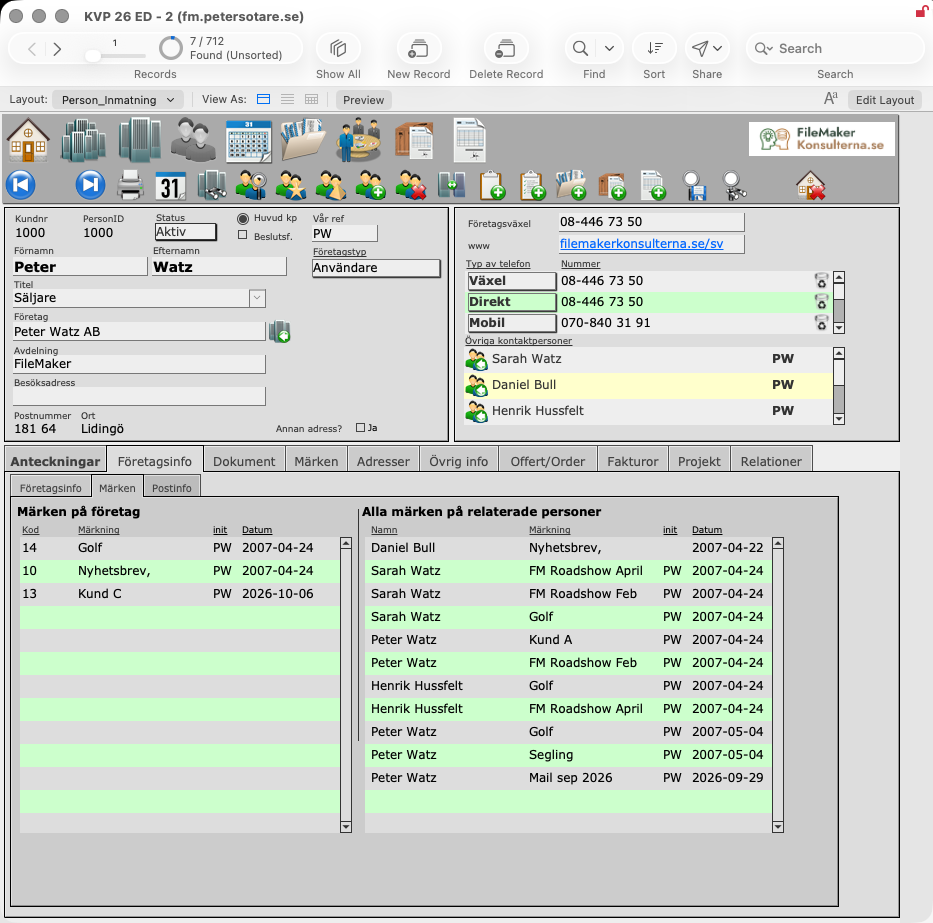Go to last record with blue arrow
This screenshot has height=923, width=933.
click(90, 185)
